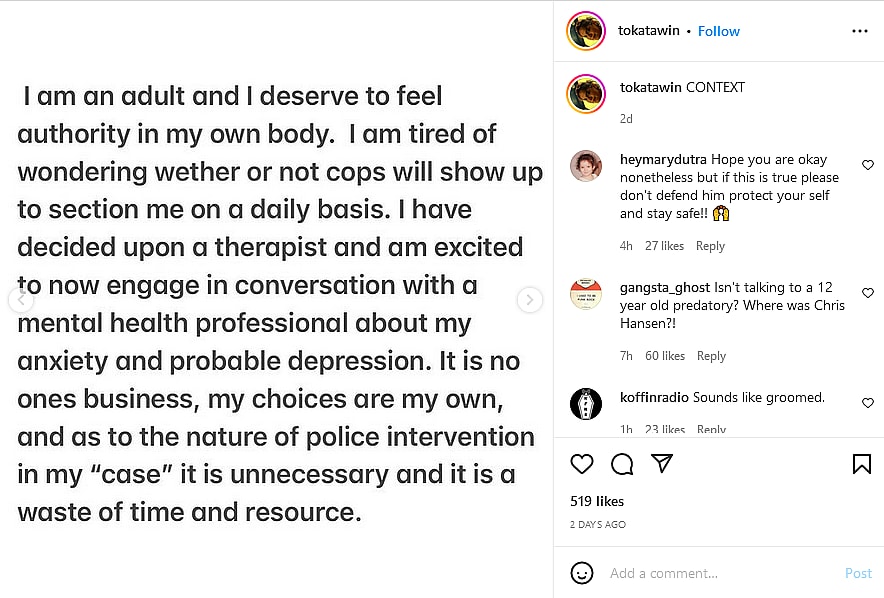Open more options three-dot menu
Viewport: 884px width, 598px height.
pyautogui.click(x=860, y=31)
